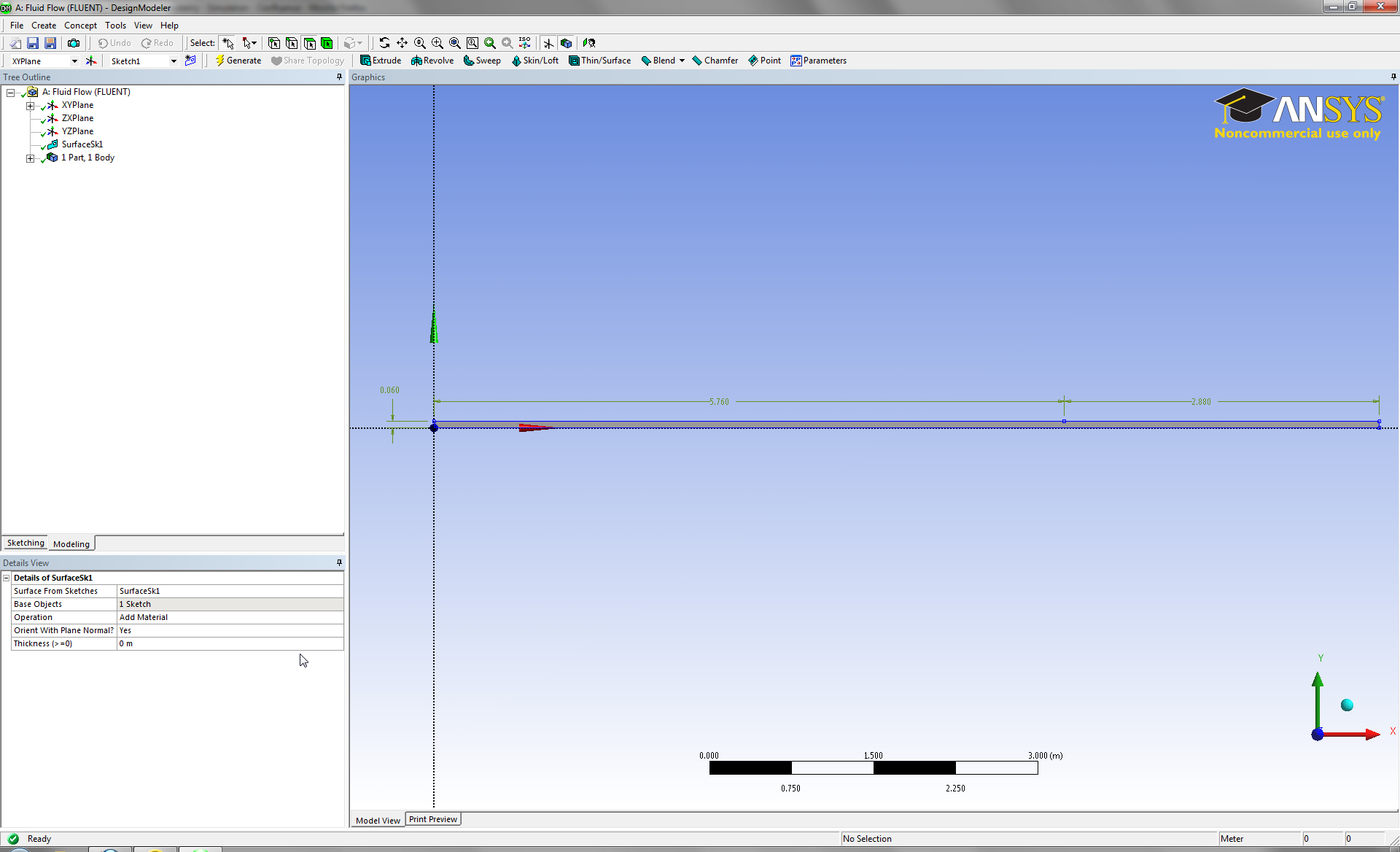Viewport: 1400px width, 852px height.
Task: Click the Blend tool
Action: (x=658, y=61)
